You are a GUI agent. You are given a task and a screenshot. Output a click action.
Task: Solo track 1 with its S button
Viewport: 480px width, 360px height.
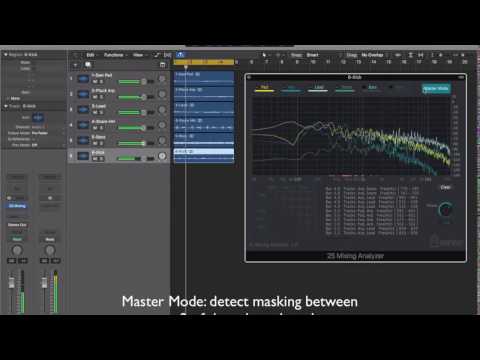coord(101,82)
